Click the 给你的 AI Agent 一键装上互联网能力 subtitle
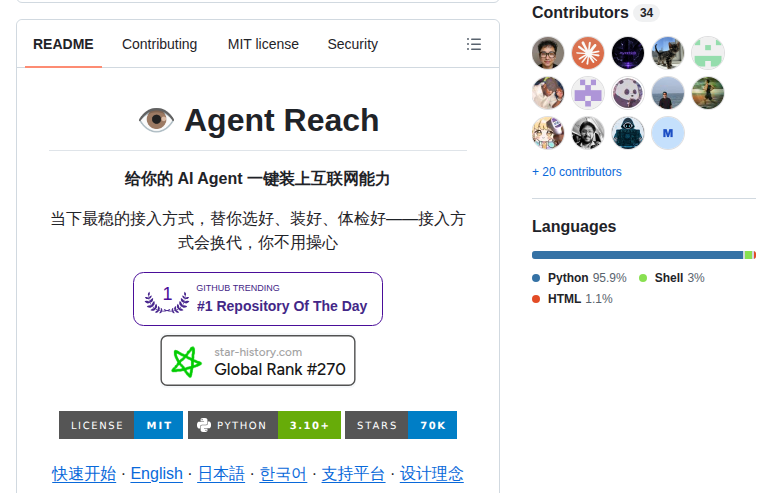Viewport: 780px width, 493px height. (x=257, y=179)
